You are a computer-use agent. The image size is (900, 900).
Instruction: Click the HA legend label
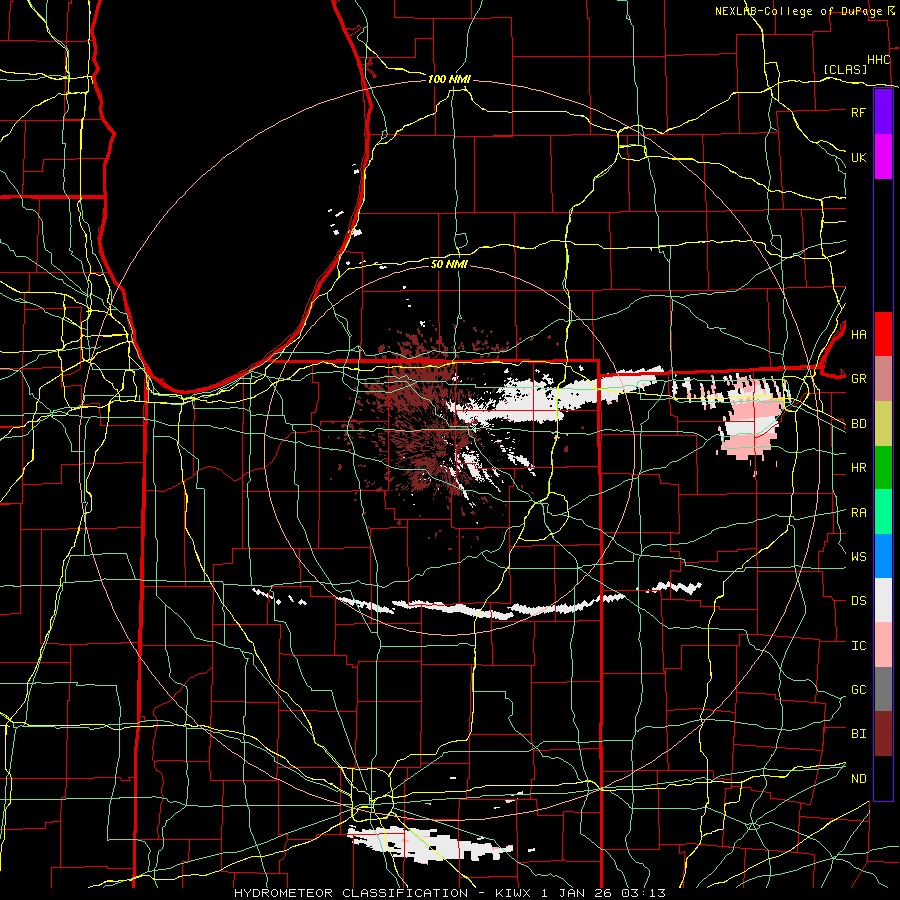point(858,334)
